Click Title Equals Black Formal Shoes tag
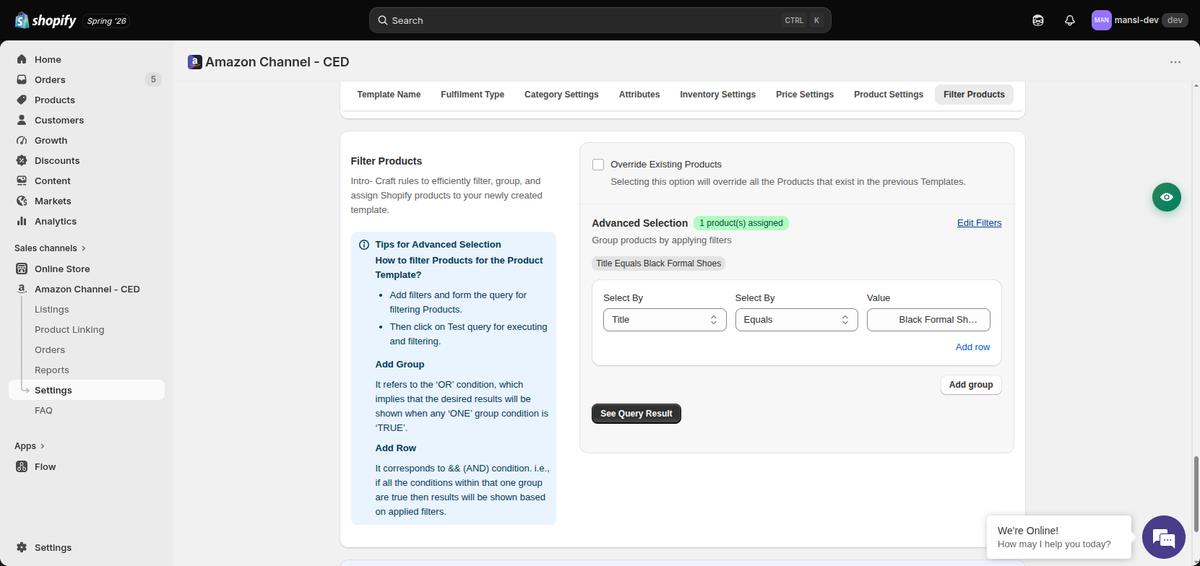 (658, 264)
